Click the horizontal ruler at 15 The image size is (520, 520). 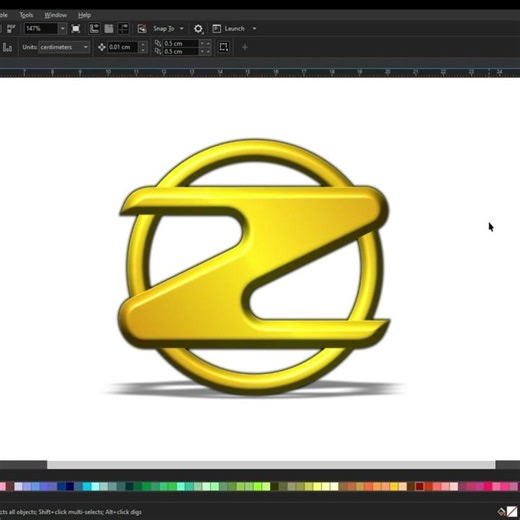pos(247,72)
